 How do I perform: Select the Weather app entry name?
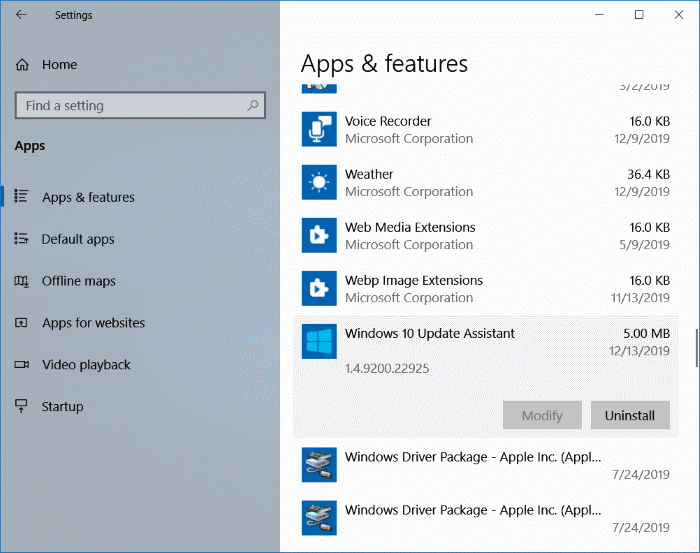pyautogui.click(x=369, y=174)
